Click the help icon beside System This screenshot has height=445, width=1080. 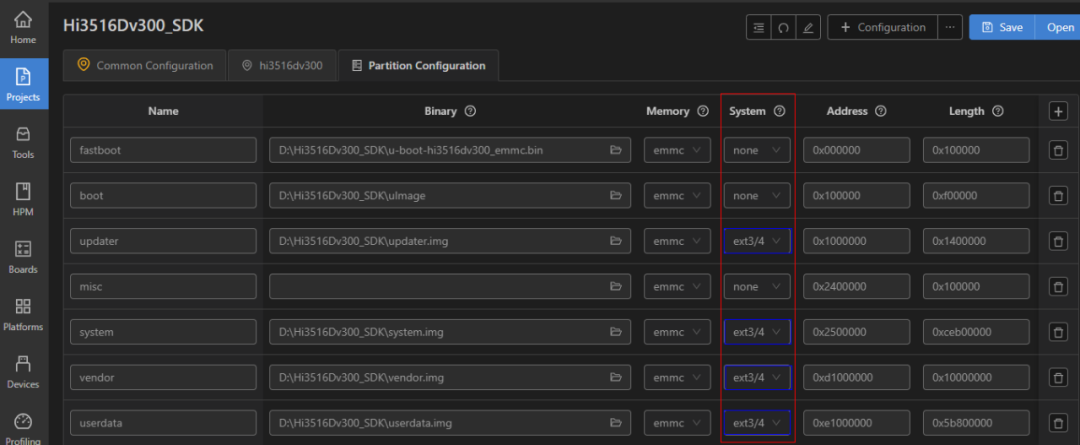click(780, 111)
